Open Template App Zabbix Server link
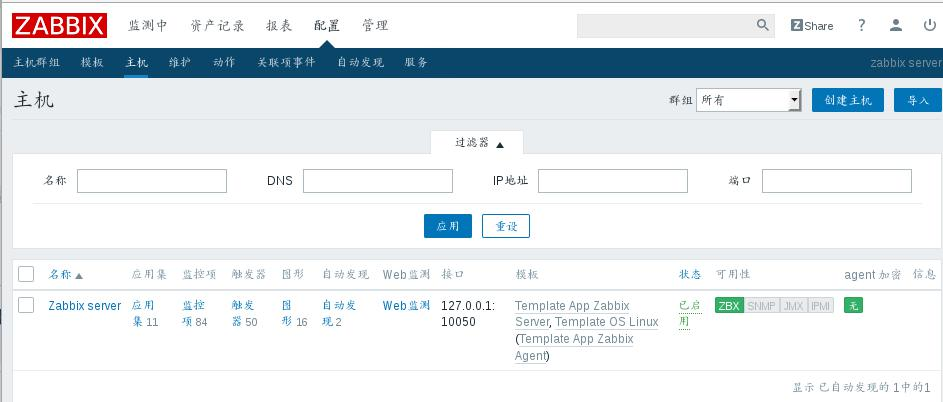This screenshot has width=943, height=402. click(572, 314)
